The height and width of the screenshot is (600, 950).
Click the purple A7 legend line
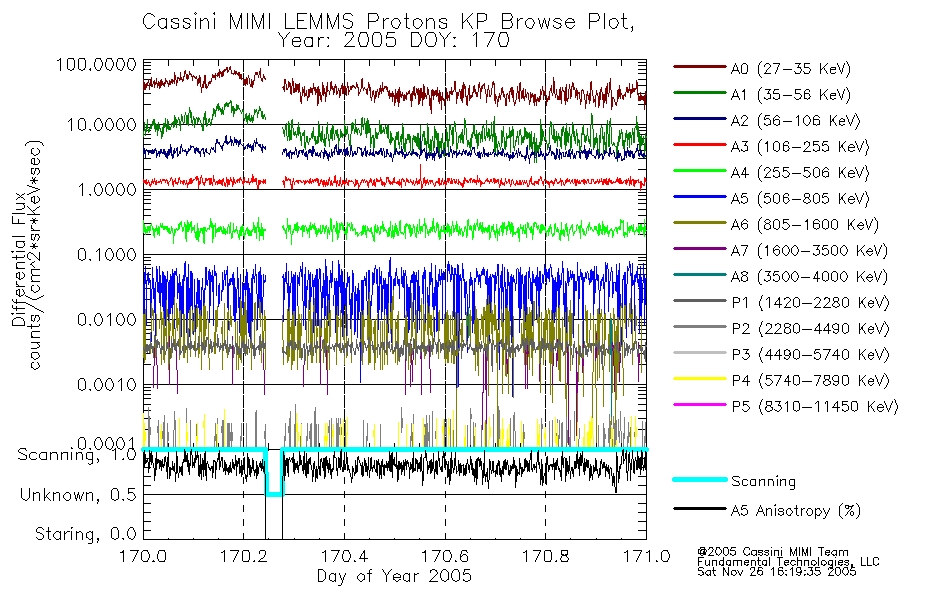(x=700, y=248)
